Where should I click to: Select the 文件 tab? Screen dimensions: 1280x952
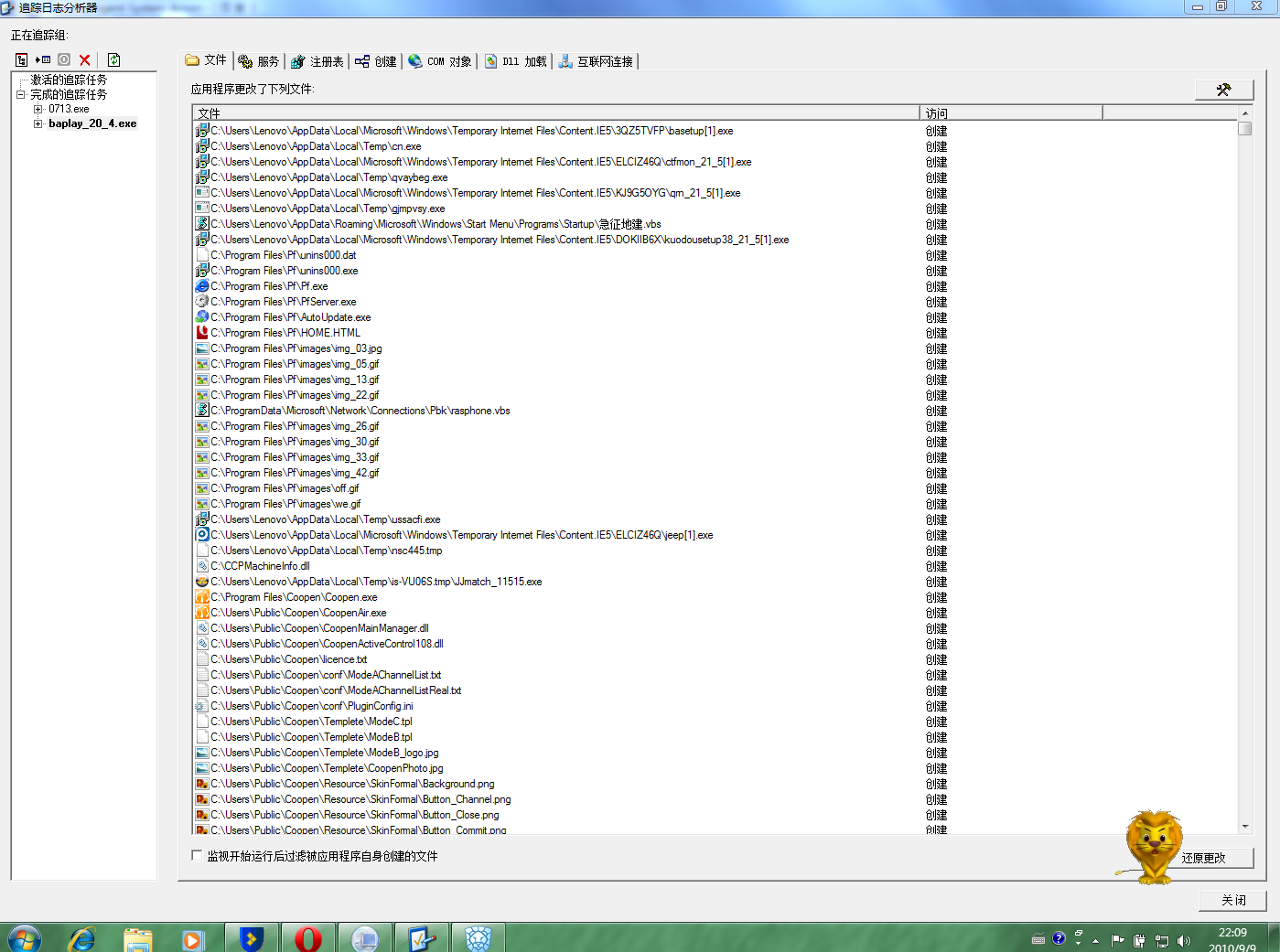(x=206, y=60)
